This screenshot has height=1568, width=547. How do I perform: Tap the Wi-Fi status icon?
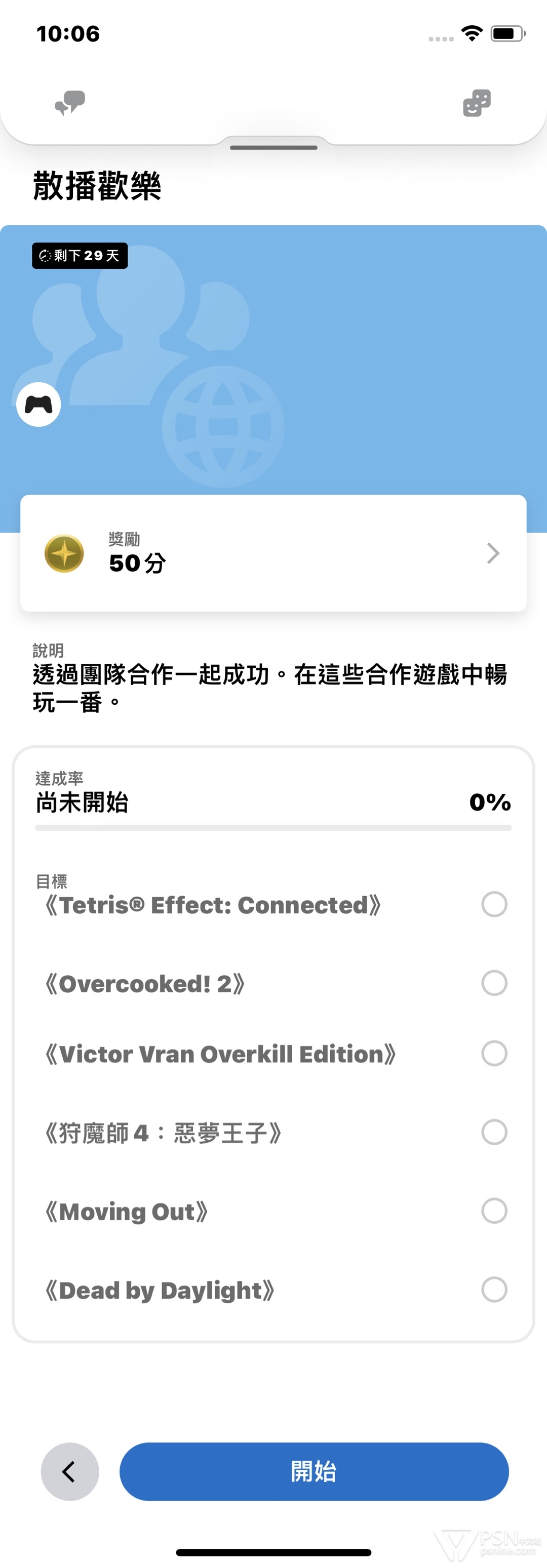pos(472,33)
